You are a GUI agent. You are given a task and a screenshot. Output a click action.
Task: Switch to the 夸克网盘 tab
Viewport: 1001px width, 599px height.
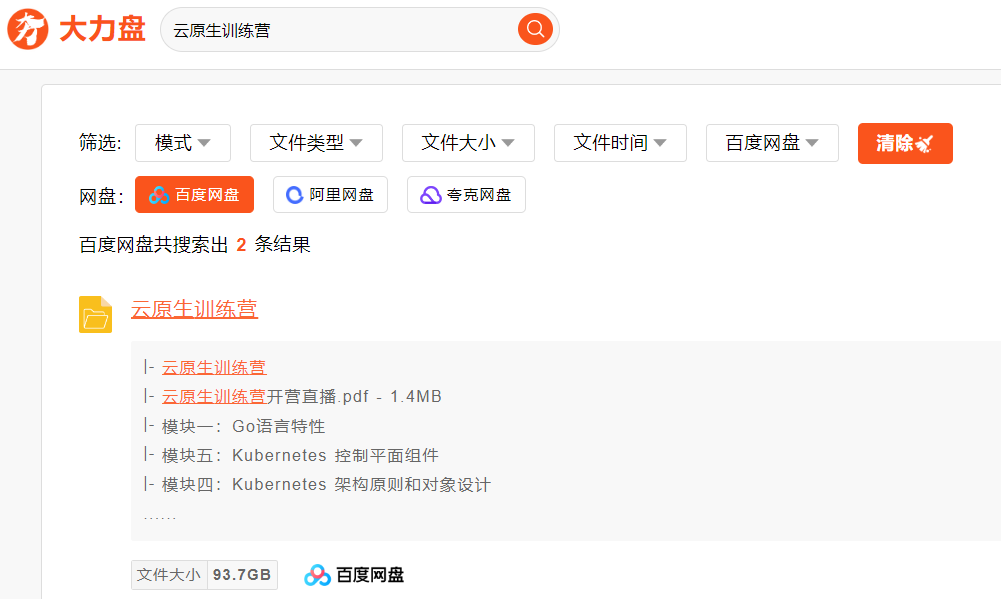(x=466, y=195)
